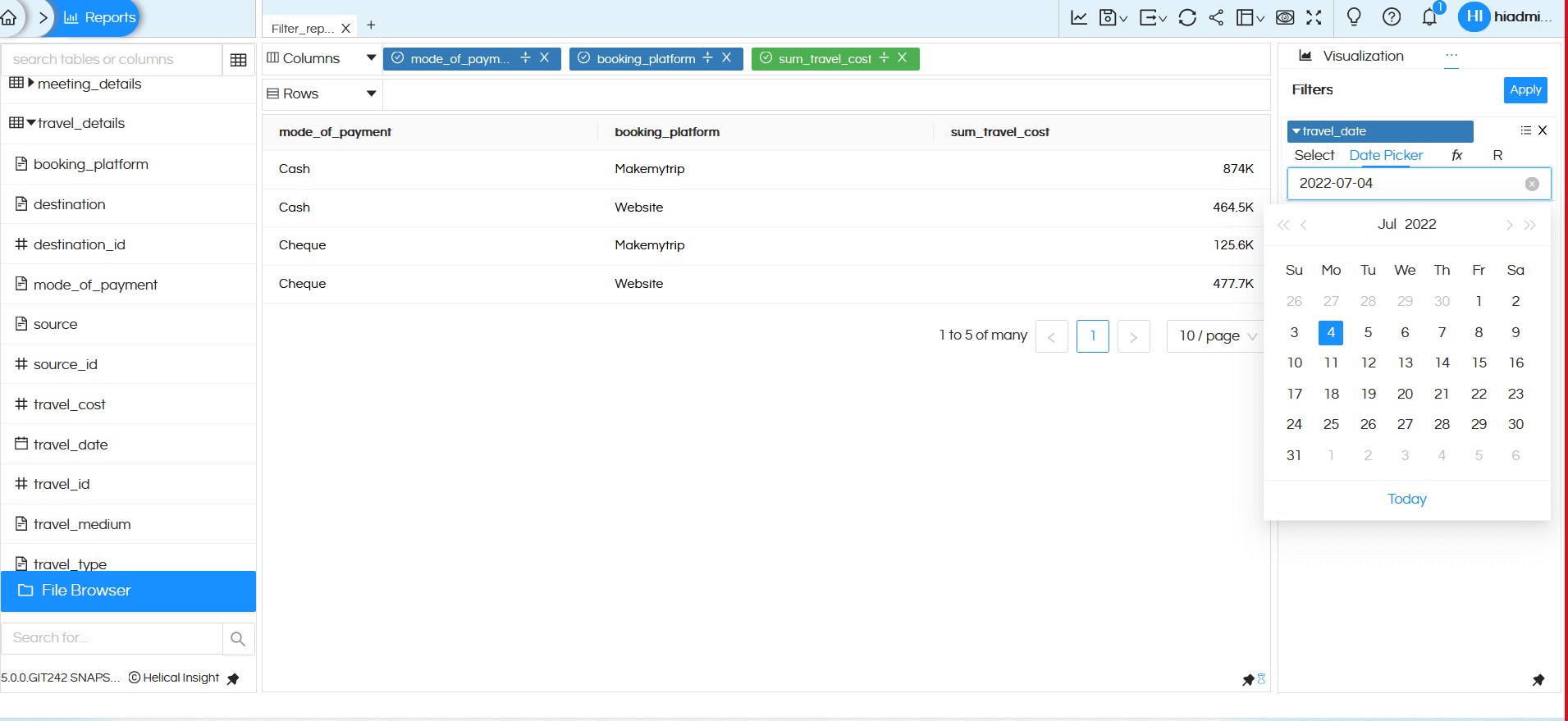The image size is (1568, 721).
Task: Click Today in the calendar
Action: 1407,500
